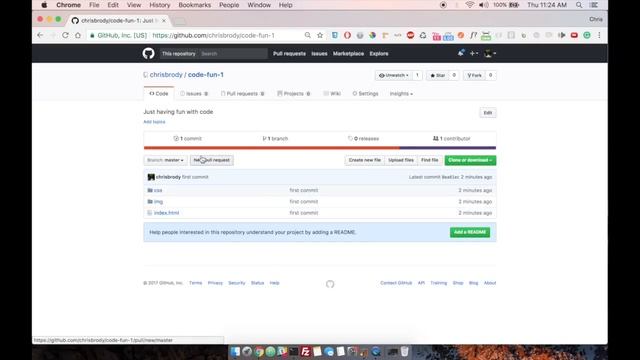Click the browser back arrow
Viewport: 640px width, 360px height.
pyautogui.click(x=40, y=36)
